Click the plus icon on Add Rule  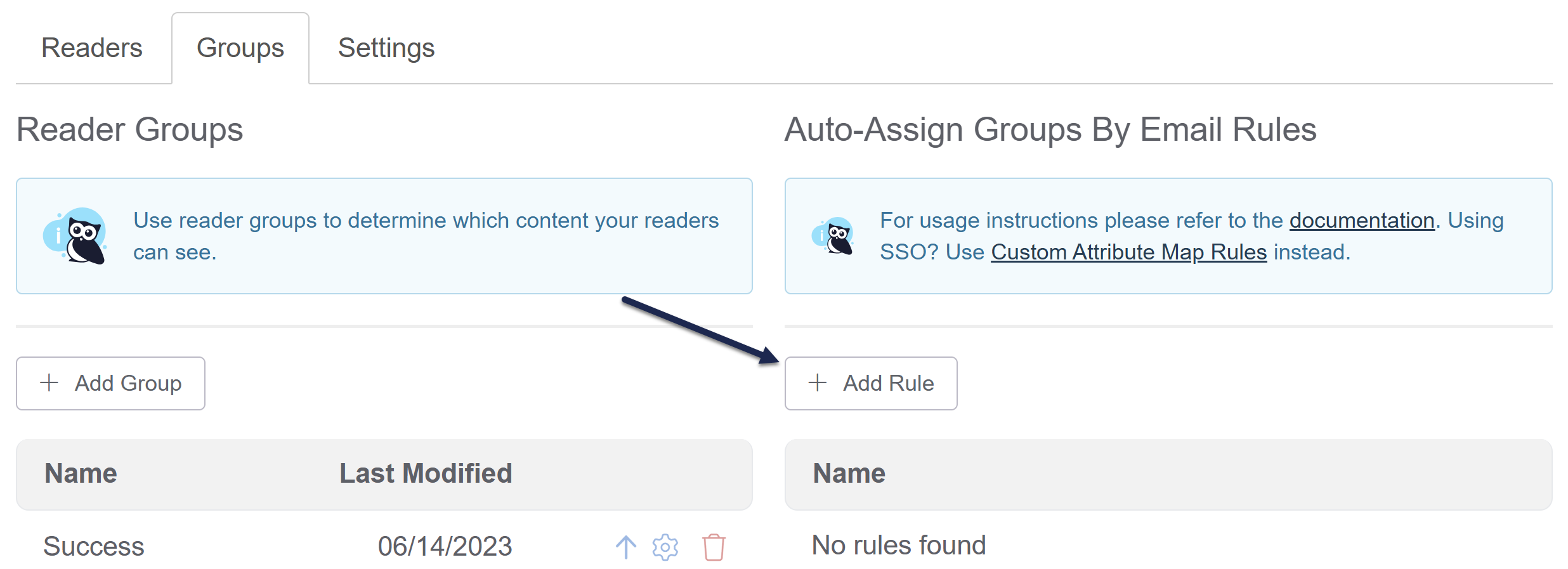(818, 383)
